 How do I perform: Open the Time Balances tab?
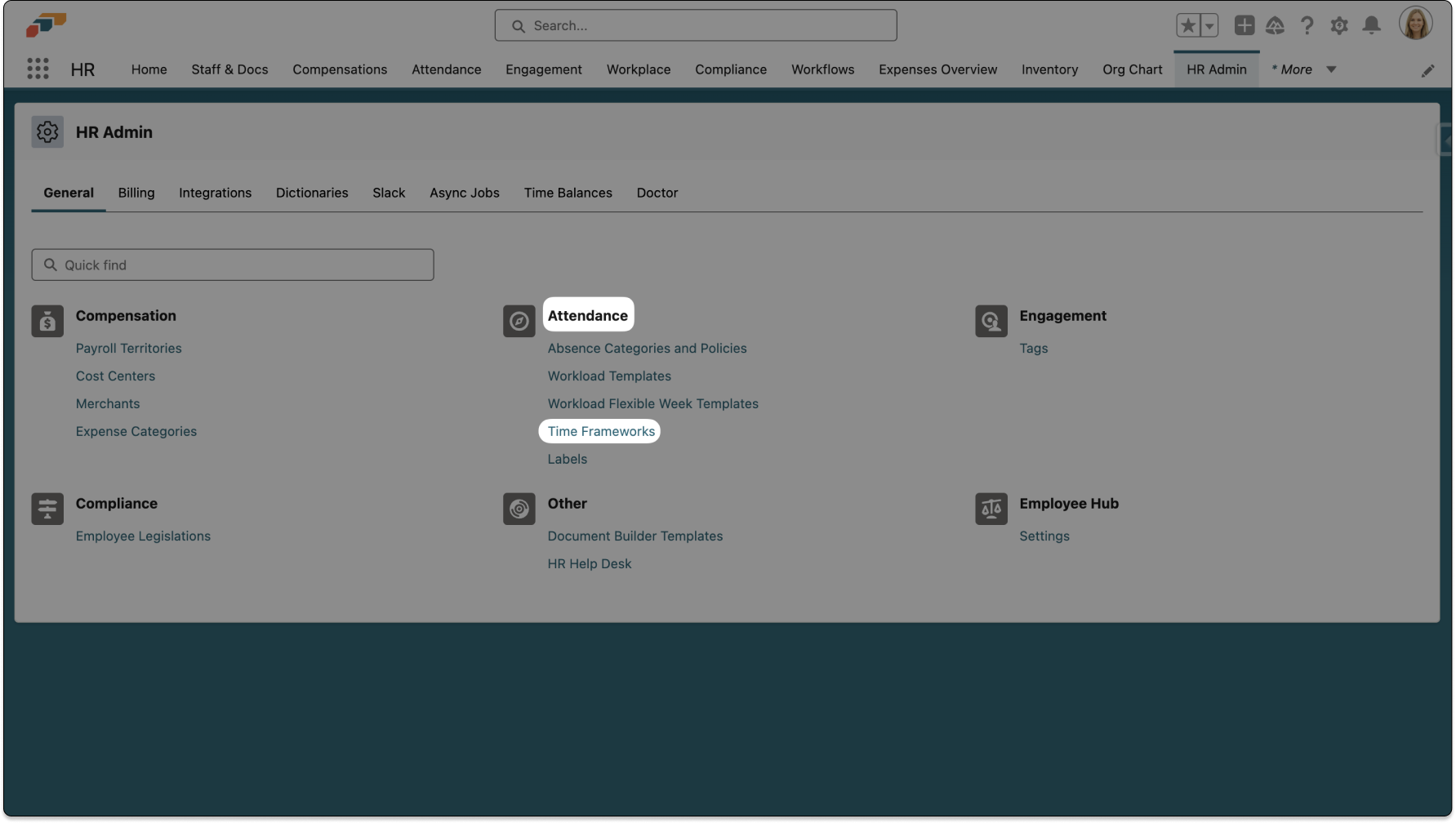coord(568,193)
